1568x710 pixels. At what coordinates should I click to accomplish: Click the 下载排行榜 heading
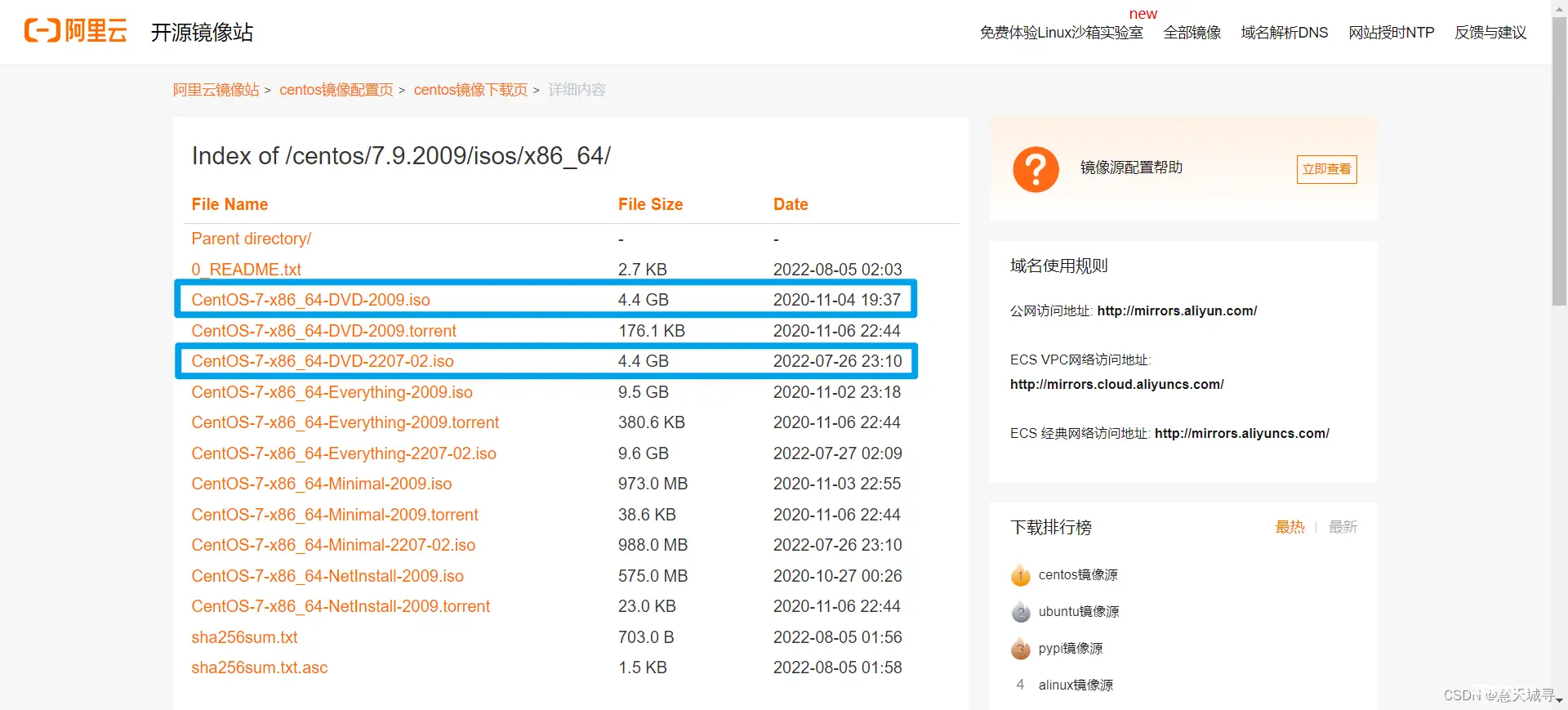(1050, 527)
